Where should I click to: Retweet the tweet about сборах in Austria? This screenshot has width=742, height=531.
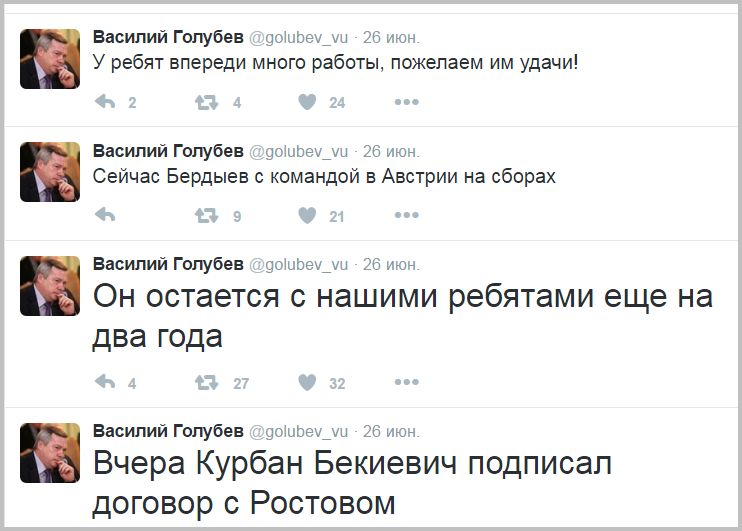[206, 215]
